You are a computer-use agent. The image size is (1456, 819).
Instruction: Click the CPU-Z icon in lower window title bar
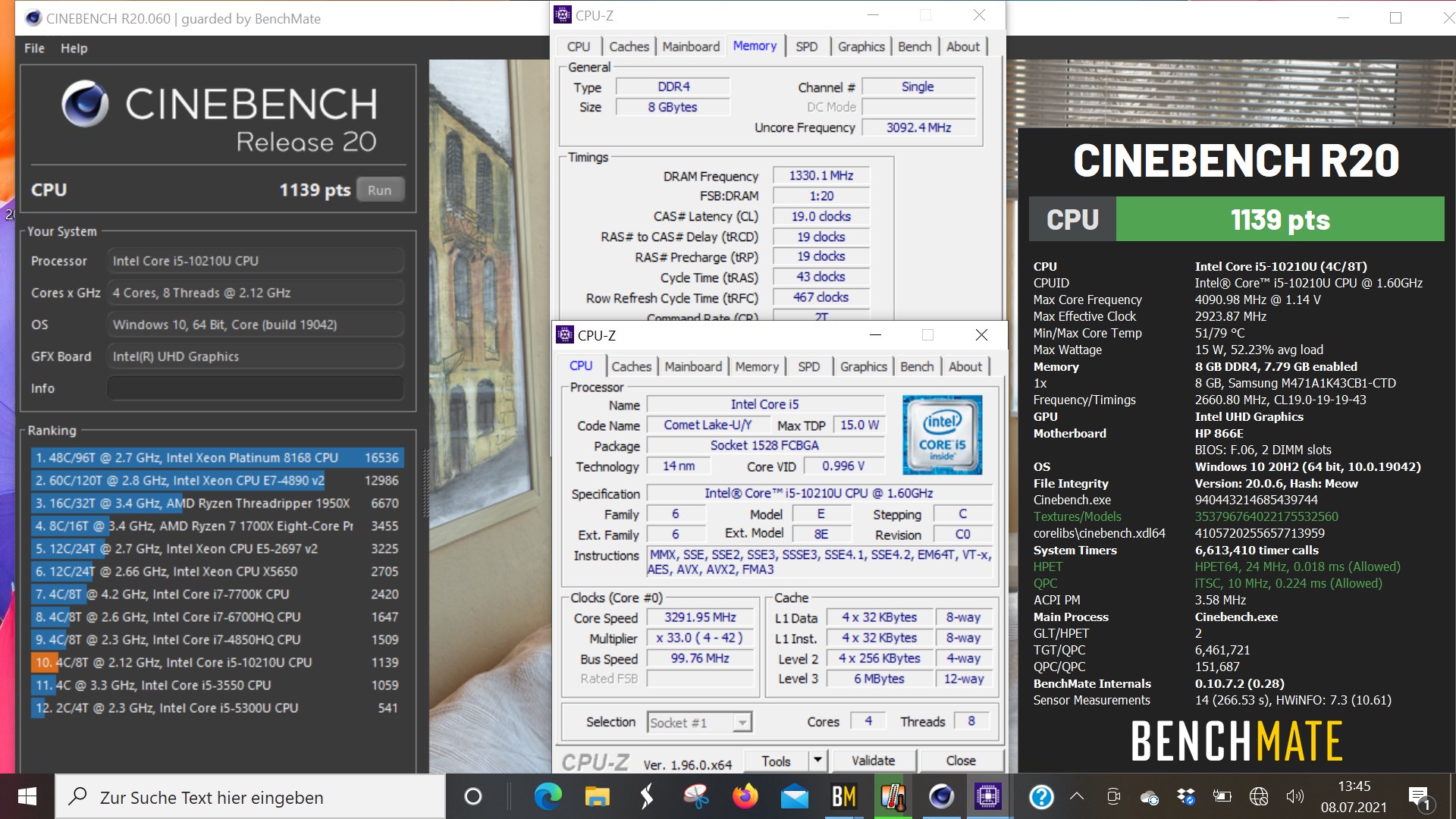click(x=565, y=335)
